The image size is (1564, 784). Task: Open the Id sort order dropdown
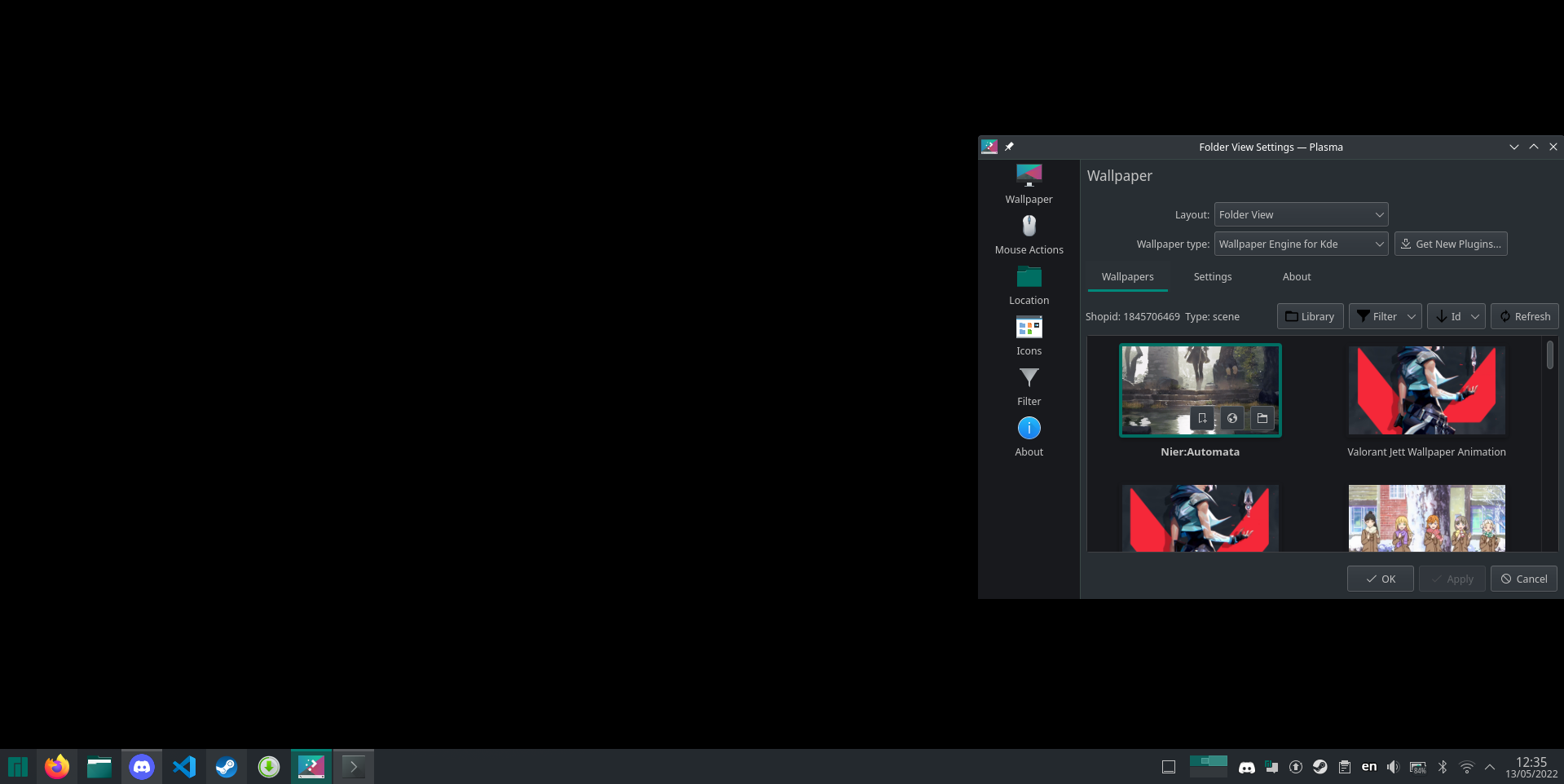[1456, 316]
